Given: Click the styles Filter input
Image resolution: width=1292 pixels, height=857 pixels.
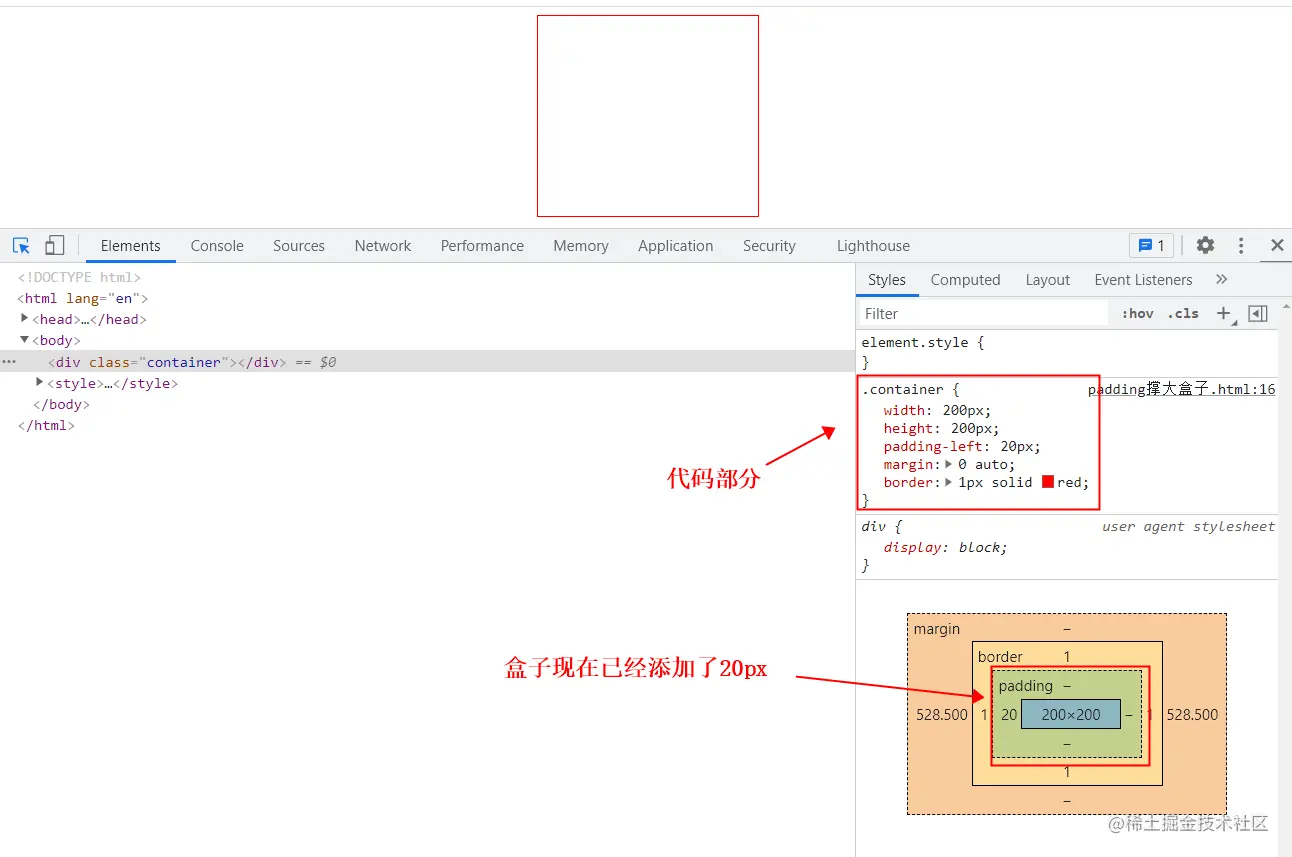Looking at the screenshot, I should (x=983, y=313).
